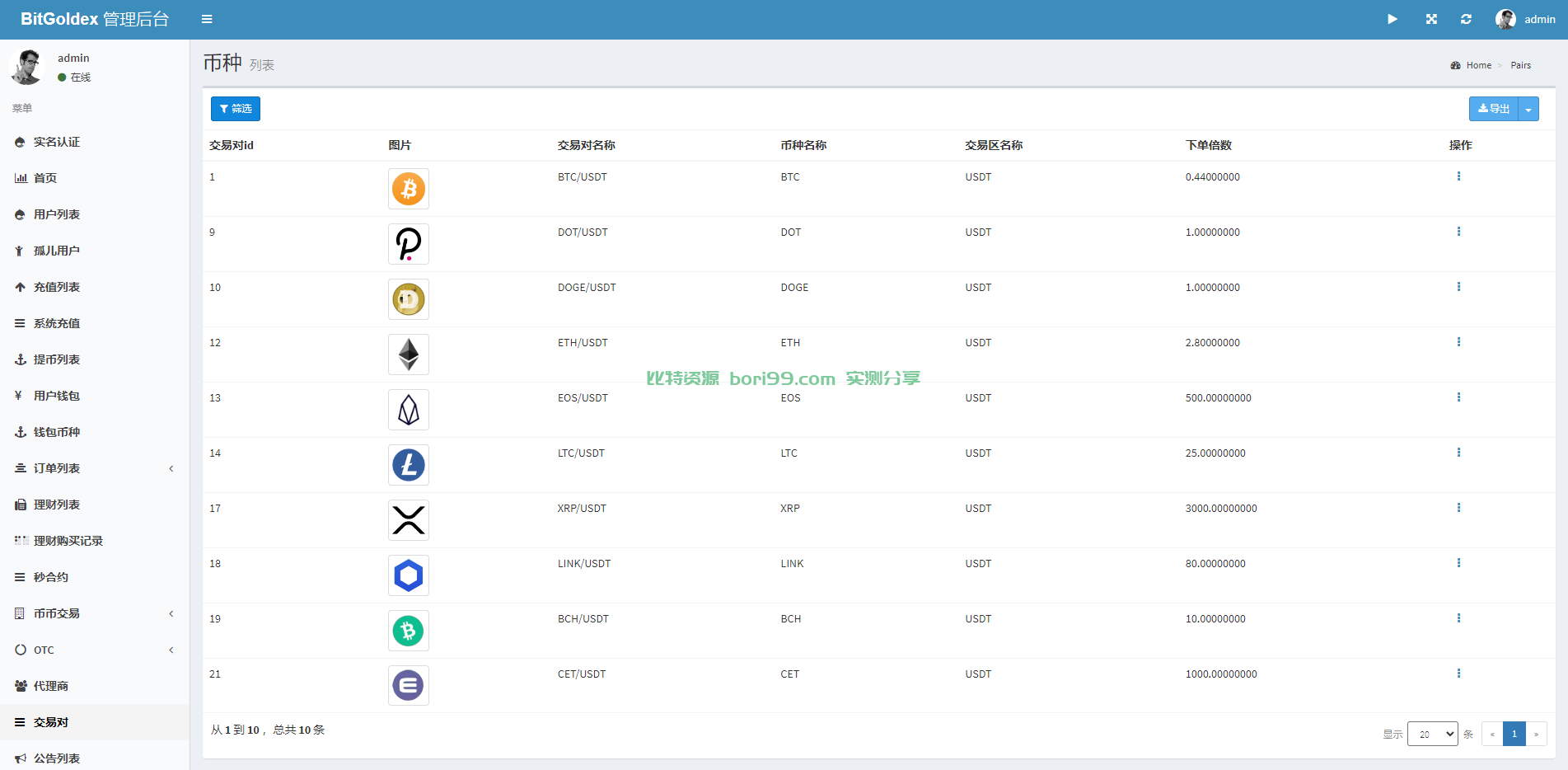This screenshot has height=770, width=1568.
Task: Open 系统充值 in sidebar
Action: point(95,323)
